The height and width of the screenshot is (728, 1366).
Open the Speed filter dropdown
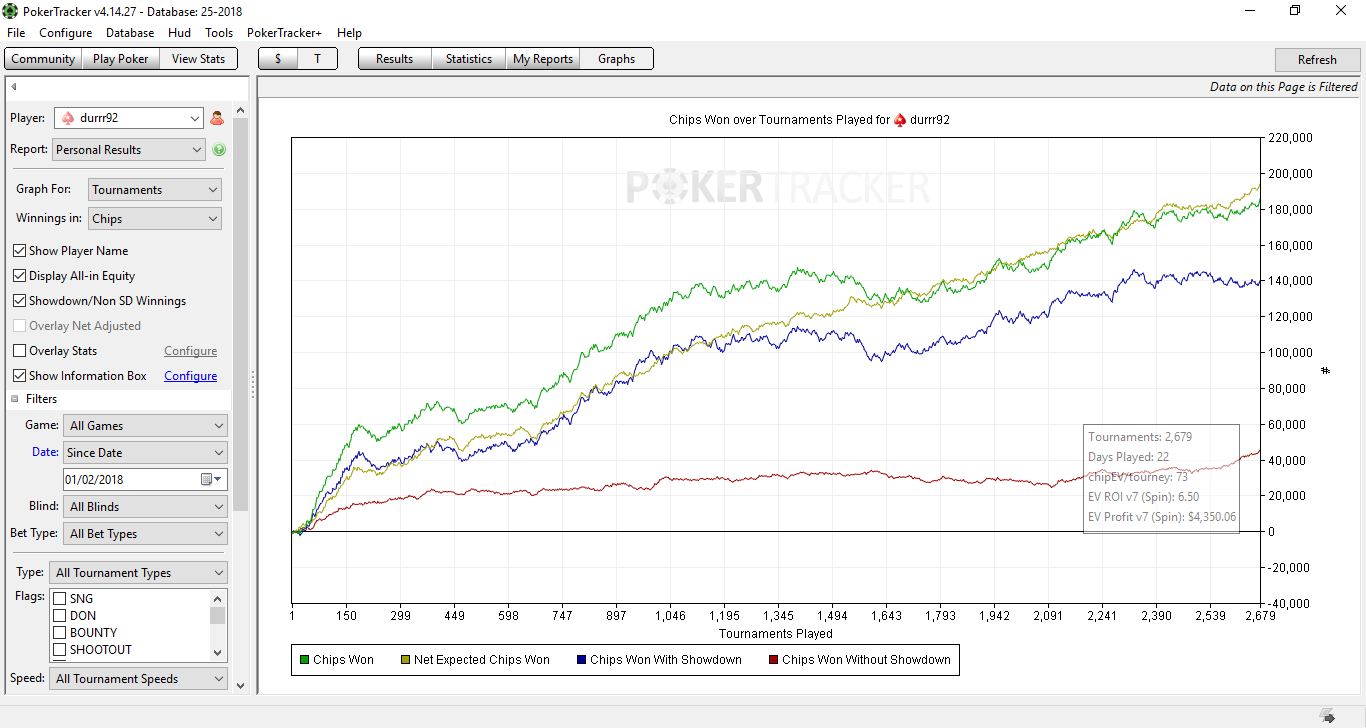coord(139,679)
